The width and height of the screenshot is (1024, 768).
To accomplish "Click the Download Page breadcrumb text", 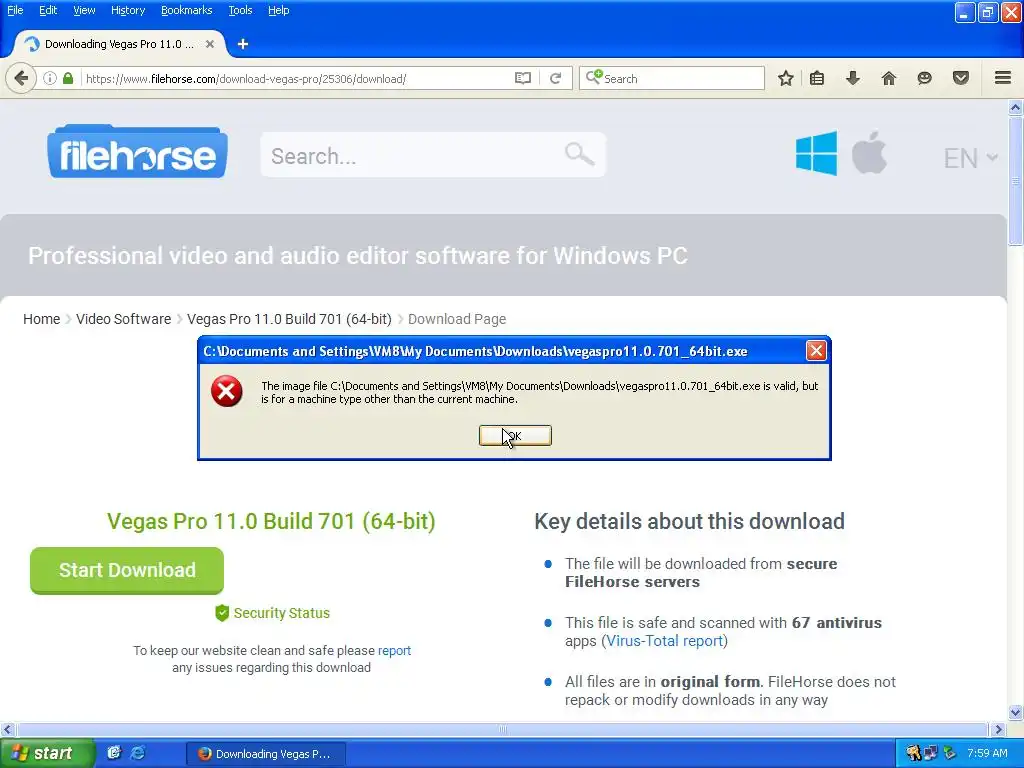I will click(x=457, y=319).
